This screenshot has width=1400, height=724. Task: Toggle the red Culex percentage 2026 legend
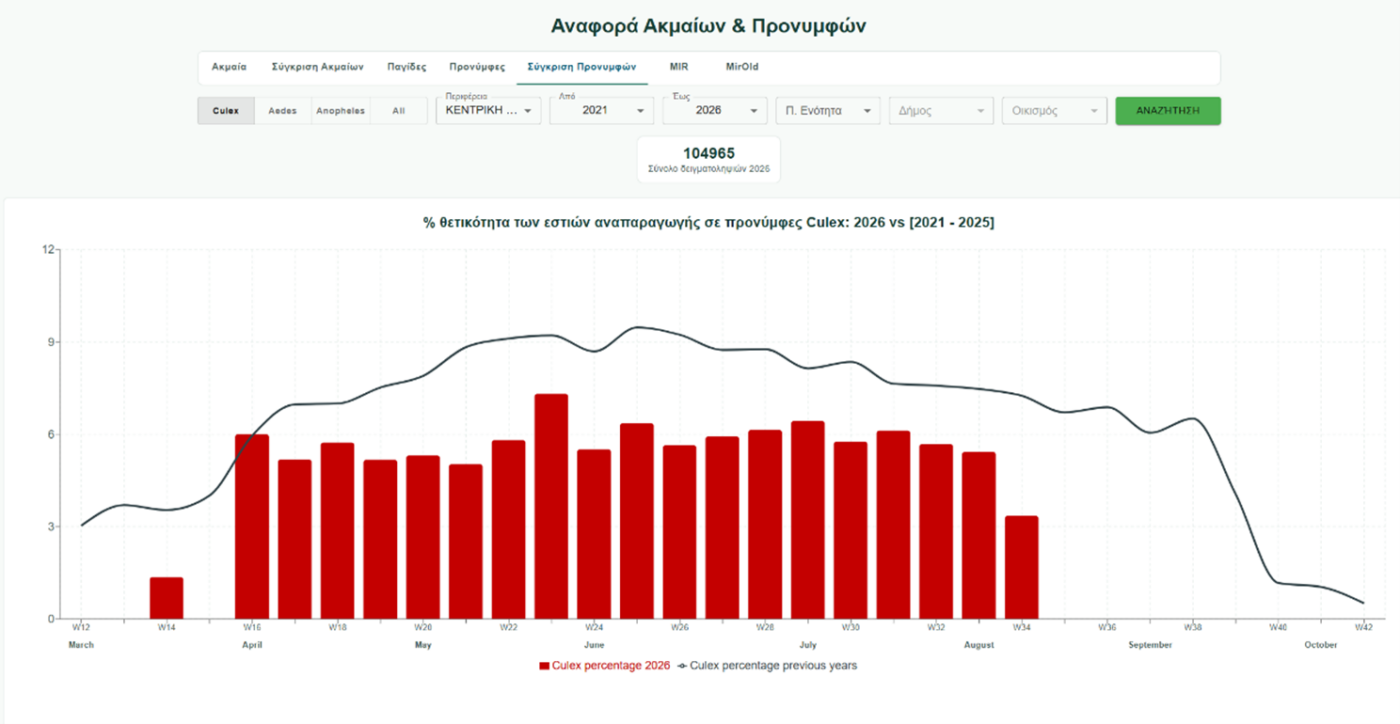[x=604, y=665]
